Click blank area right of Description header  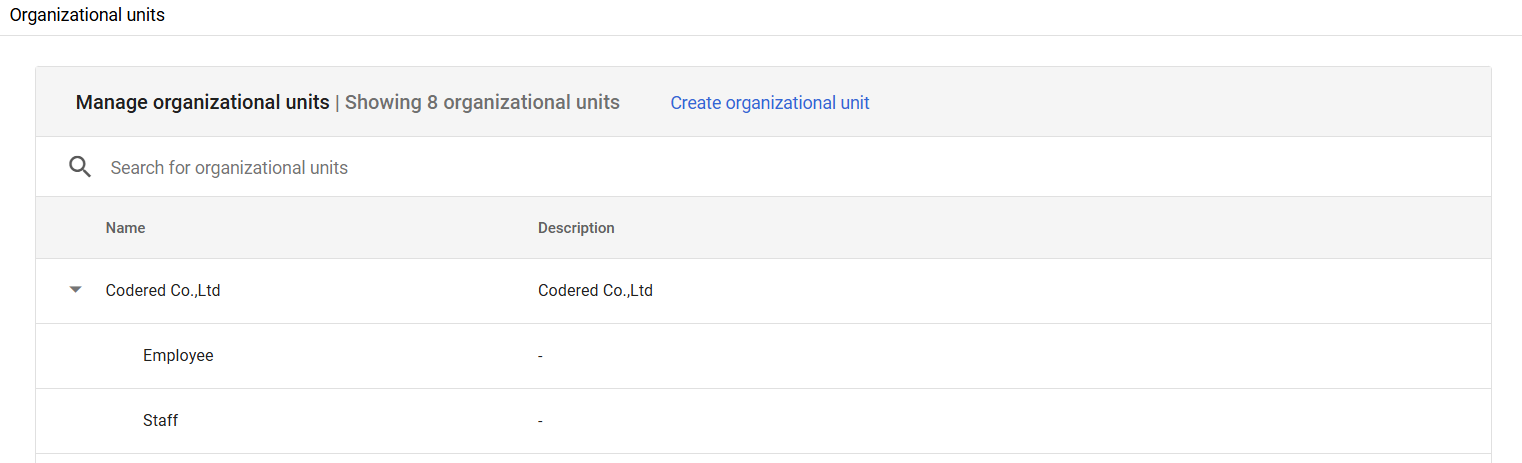[1000, 228]
